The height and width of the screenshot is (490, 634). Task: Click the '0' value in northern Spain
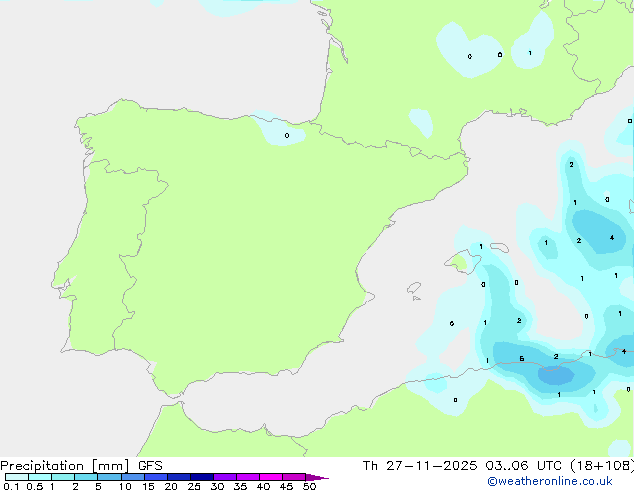coord(287,135)
